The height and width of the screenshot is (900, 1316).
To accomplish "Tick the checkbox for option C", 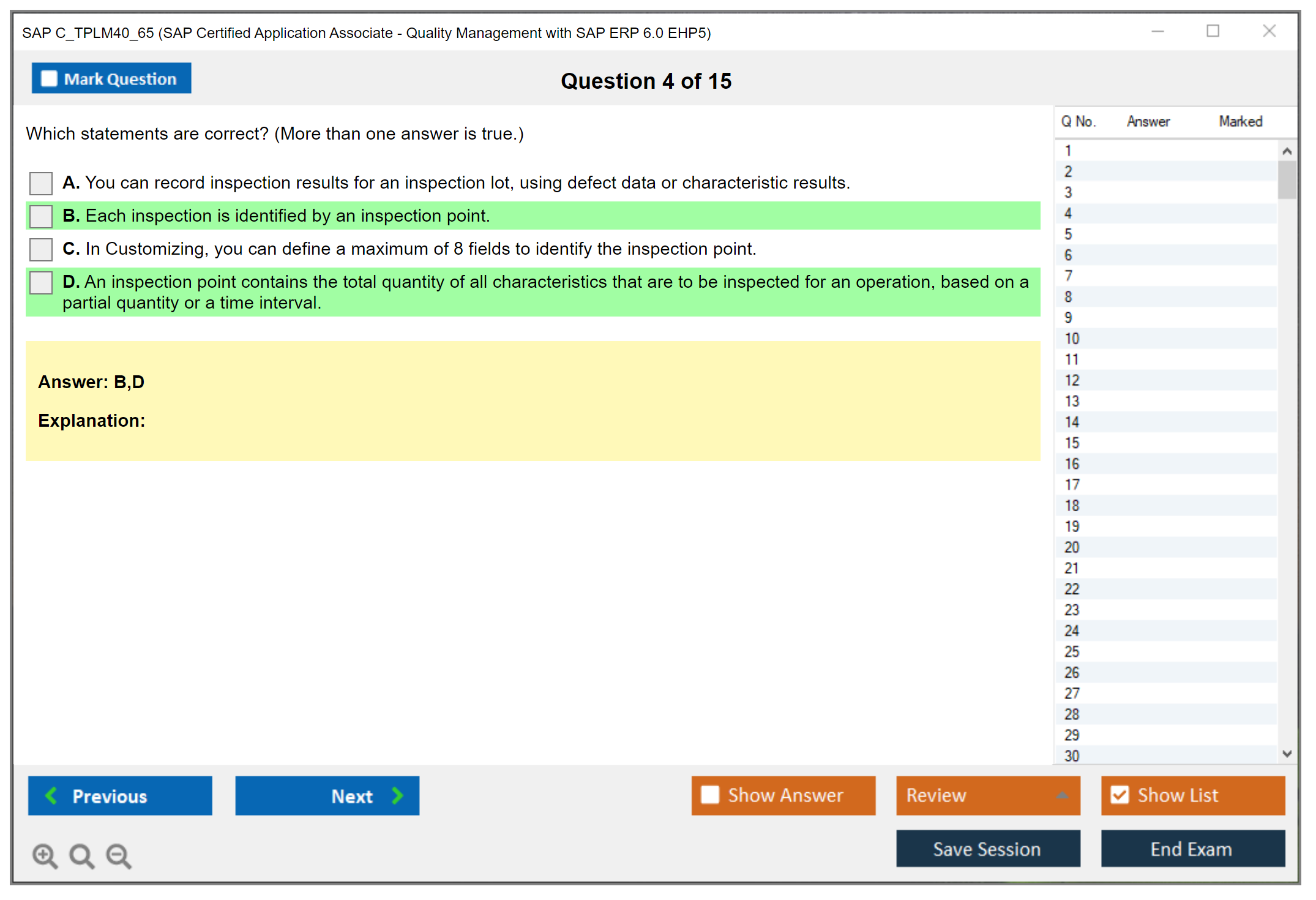I will point(41,249).
